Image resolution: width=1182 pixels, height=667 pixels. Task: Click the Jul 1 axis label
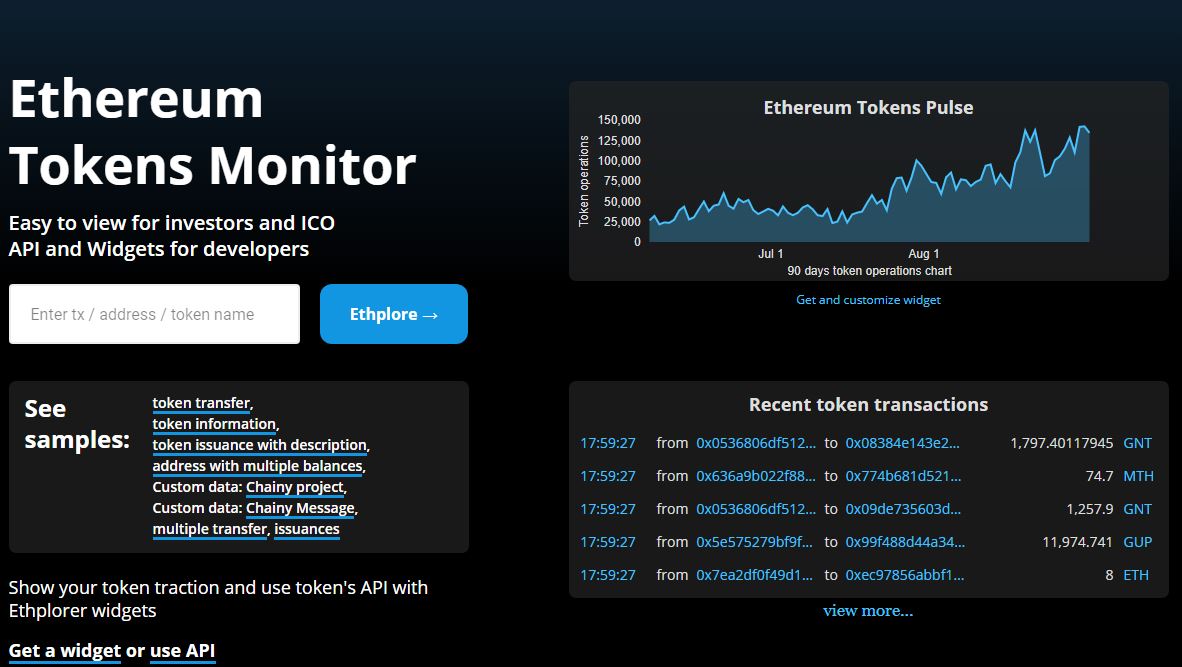coord(770,254)
